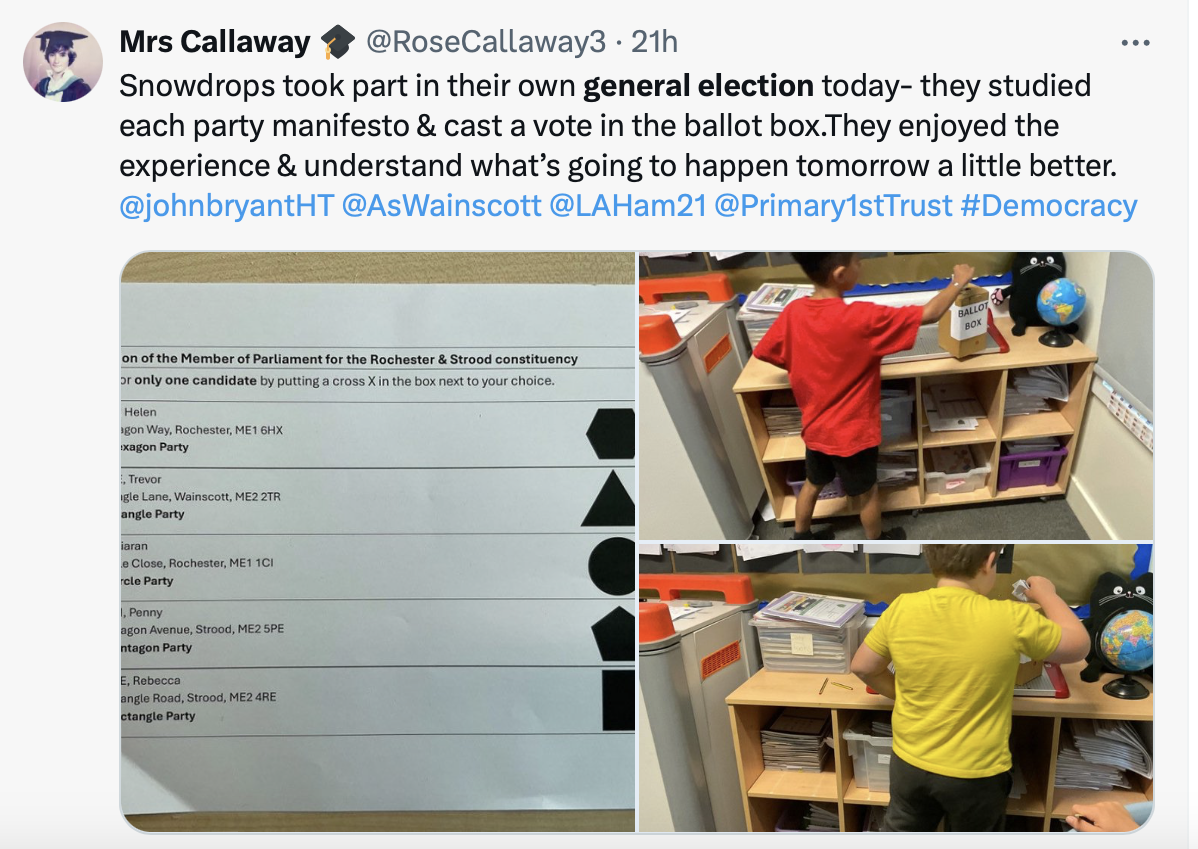Open the @RoseCallaway3 handle
The height and width of the screenshot is (849, 1198).
pyautogui.click(x=486, y=42)
